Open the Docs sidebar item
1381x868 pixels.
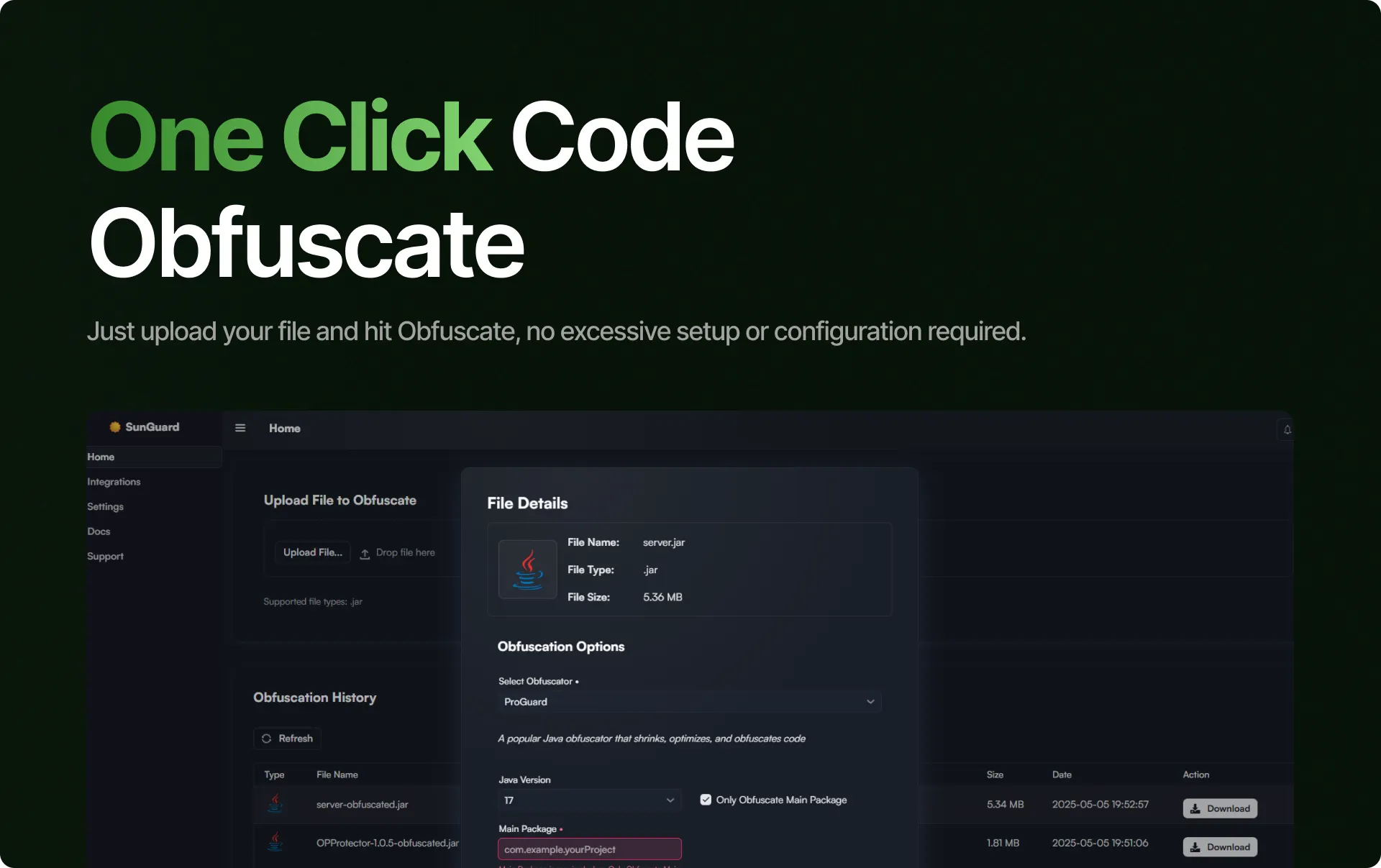coord(99,531)
